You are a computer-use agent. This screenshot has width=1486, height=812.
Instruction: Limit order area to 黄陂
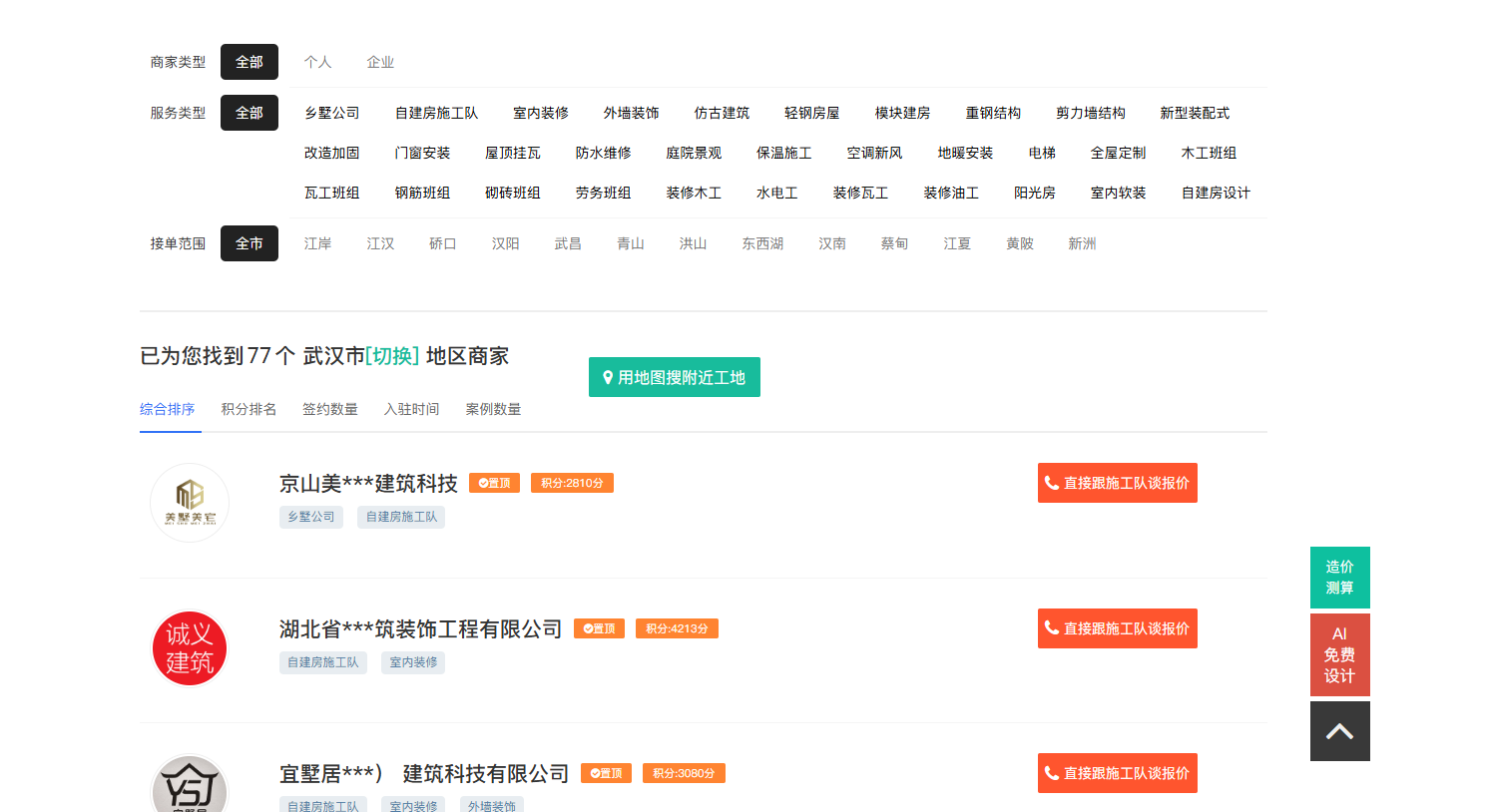1020,243
